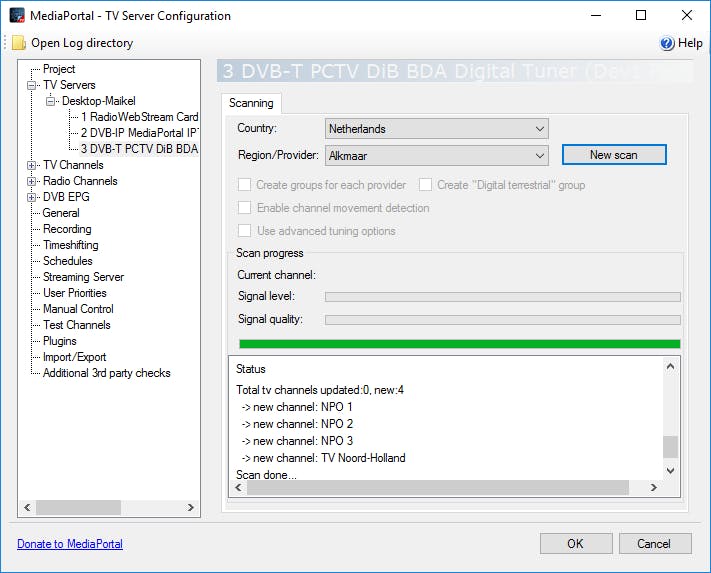
Task: Click the MediaPortal app icon in title bar
Action: point(17,15)
